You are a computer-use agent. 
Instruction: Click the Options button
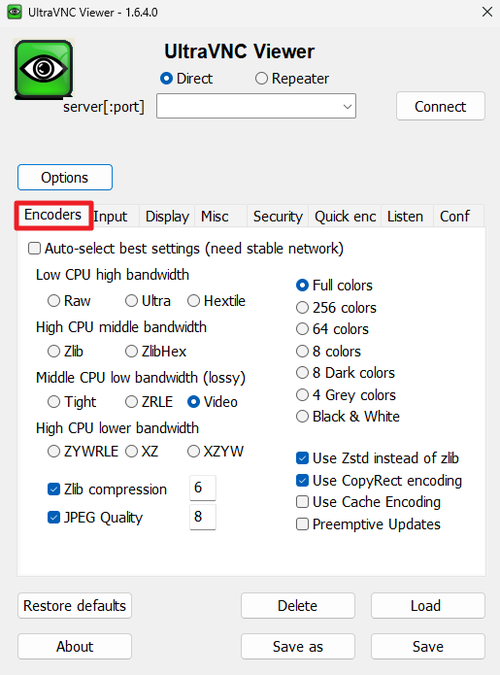[65, 177]
